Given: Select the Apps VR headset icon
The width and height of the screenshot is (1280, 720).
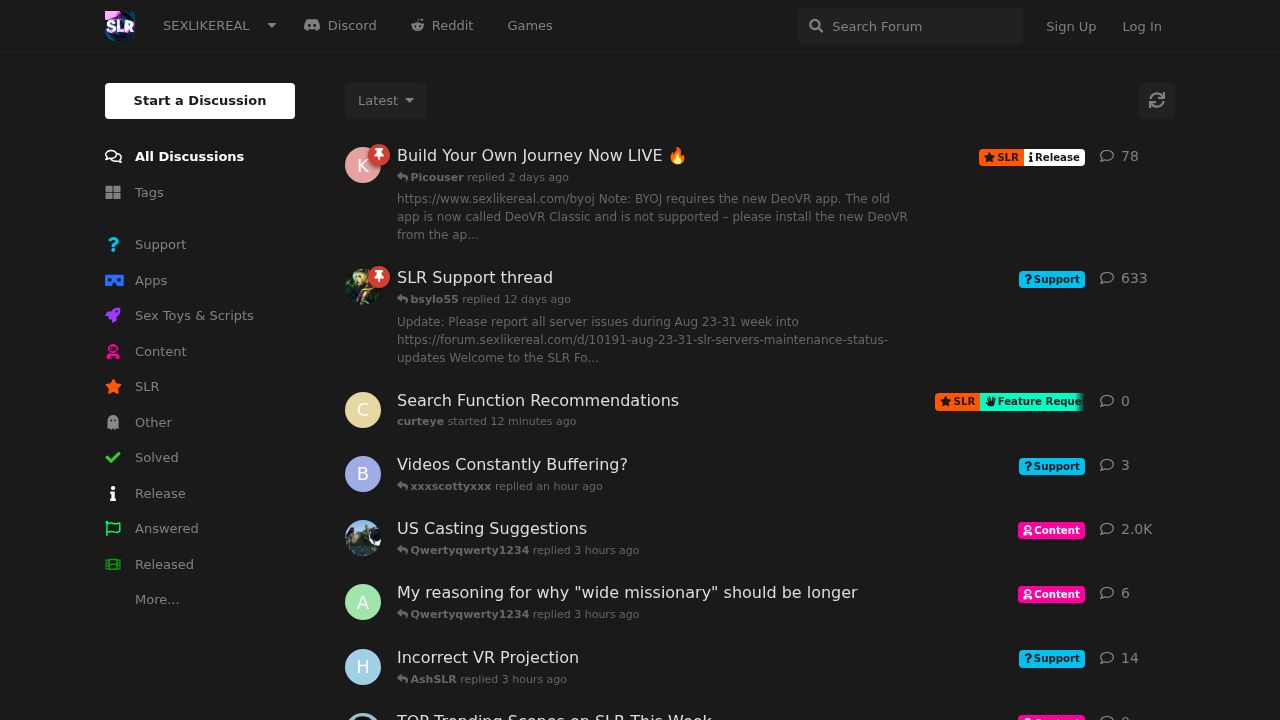Looking at the screenshot, I should [114, 281].
